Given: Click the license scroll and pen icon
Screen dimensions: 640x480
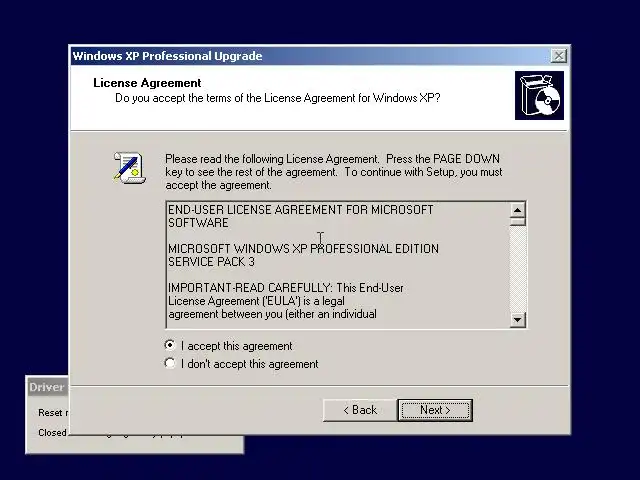Looking at the screenshot, I should (x=129, y=167).
